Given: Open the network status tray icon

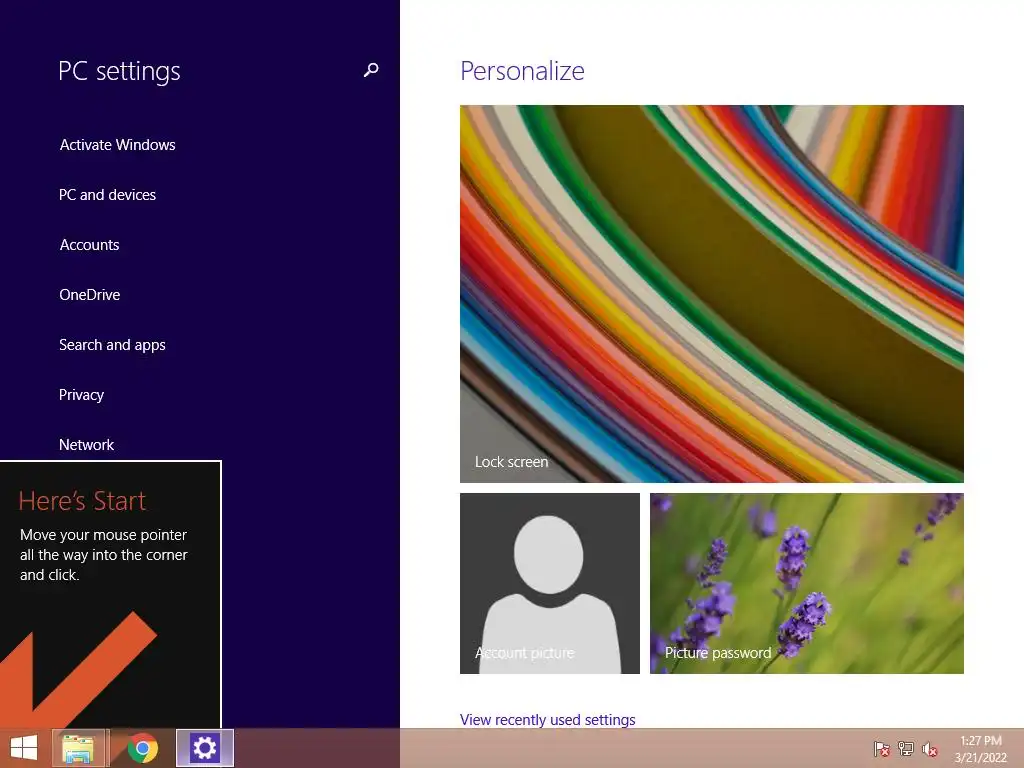Looking at the screenshot, I should click(x=906, y=748).
